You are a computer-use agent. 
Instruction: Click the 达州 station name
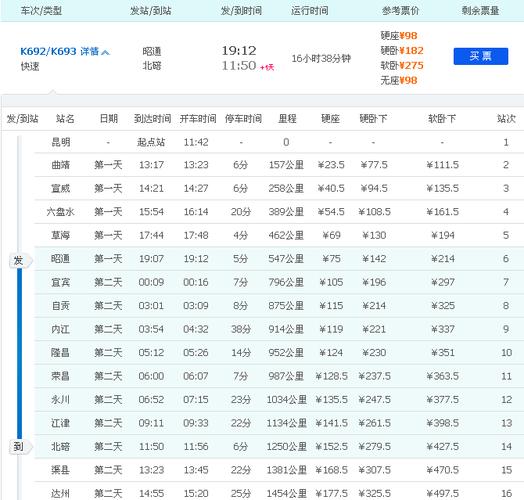[61, 493]
